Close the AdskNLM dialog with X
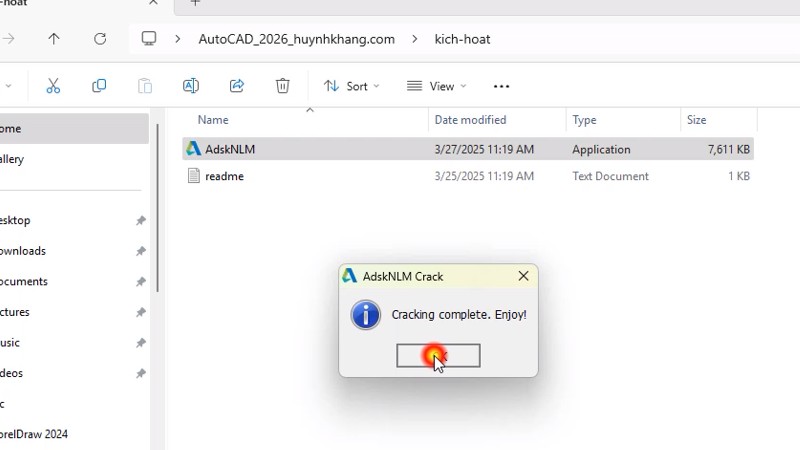Screen dimensions: 800x450 [523, 276]
